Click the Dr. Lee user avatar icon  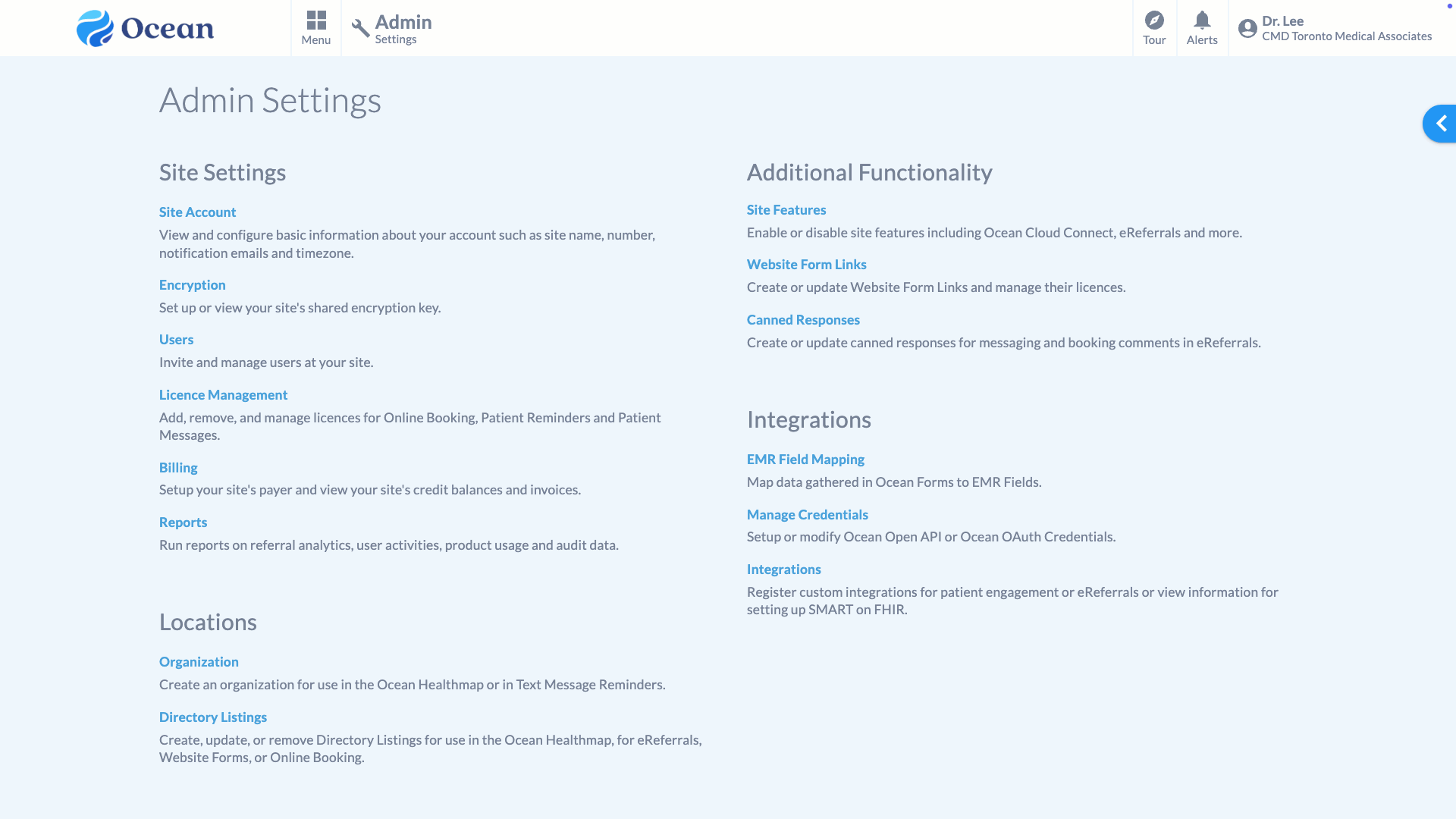[1247, 29]
